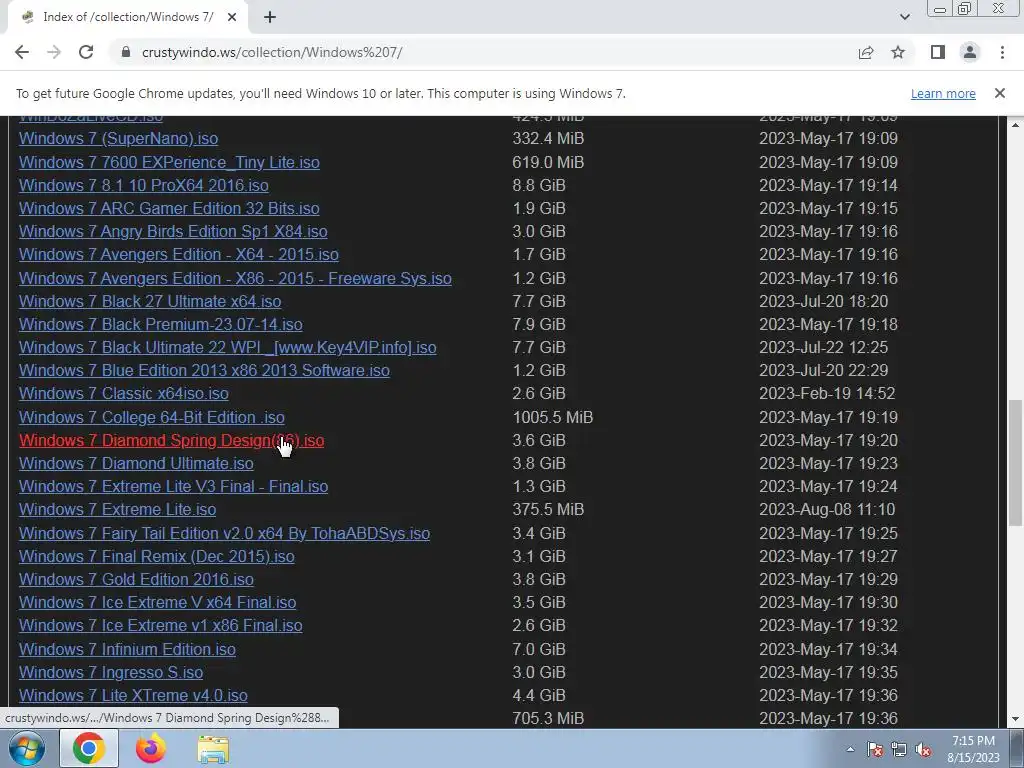Click Windows 7 Ice Extreme v1 x86 Final.iso
1024x768 pixels.
(161, 625)
